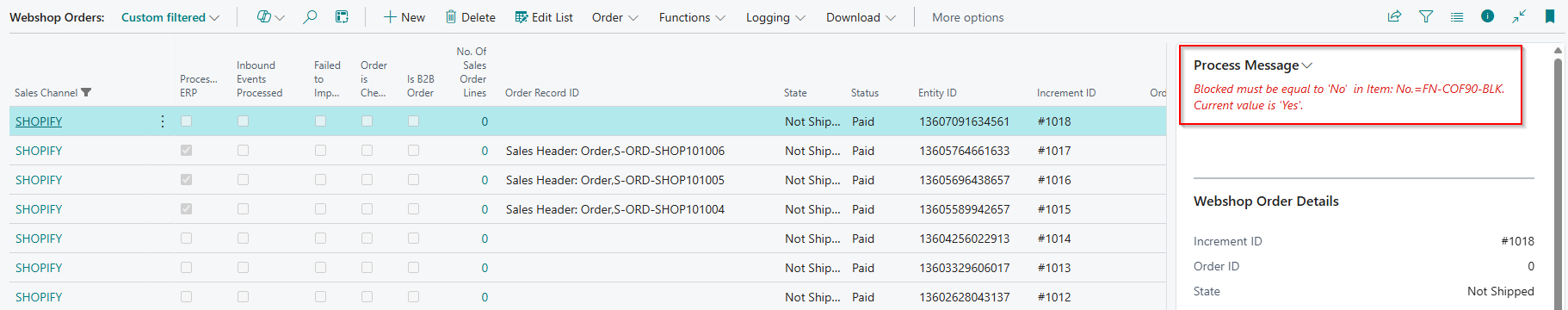
Task: Click the red blocked item error message
Action: (x=1349, y=97)
